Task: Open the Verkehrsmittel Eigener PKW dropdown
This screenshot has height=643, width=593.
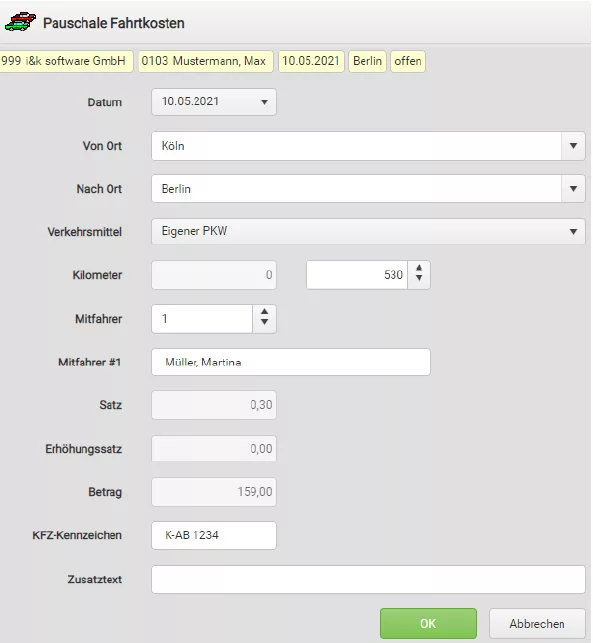Action: click(368, 231)
